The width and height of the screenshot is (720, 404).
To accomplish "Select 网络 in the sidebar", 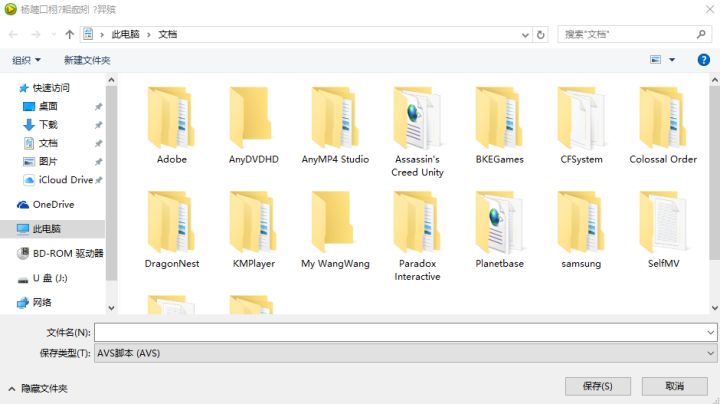I will 34,302.
